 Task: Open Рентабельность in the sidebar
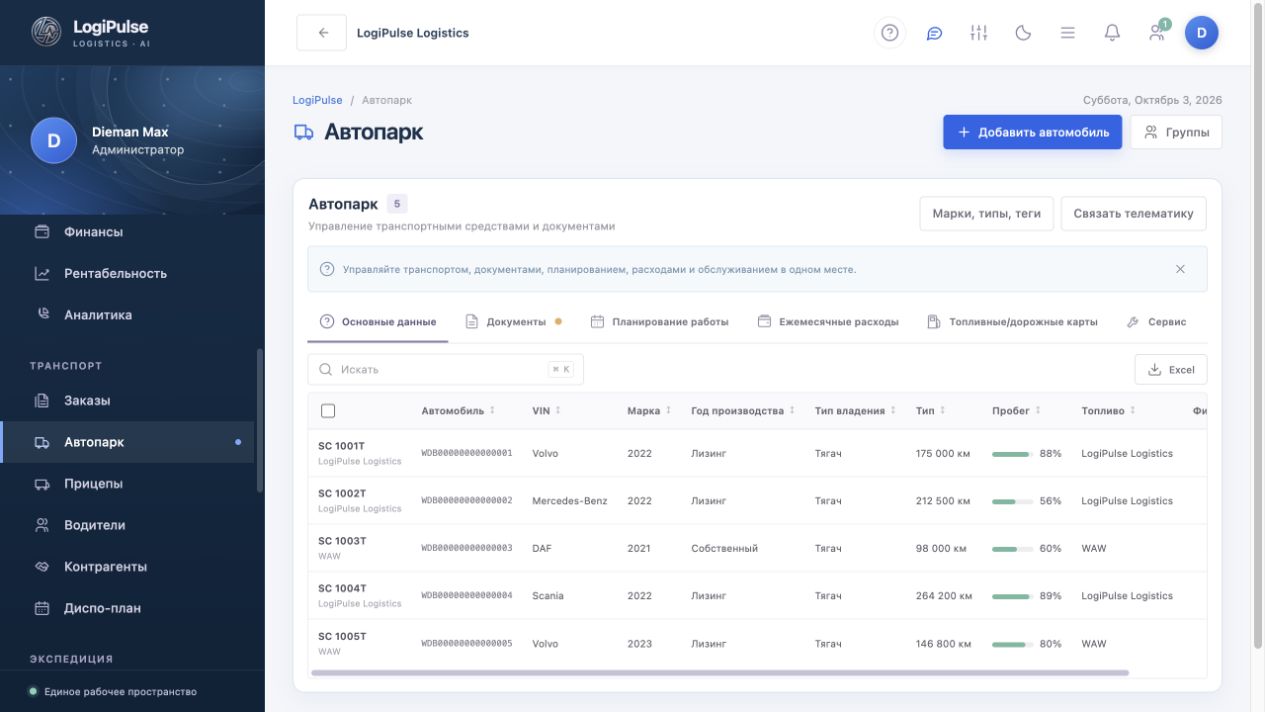point(127,273)
